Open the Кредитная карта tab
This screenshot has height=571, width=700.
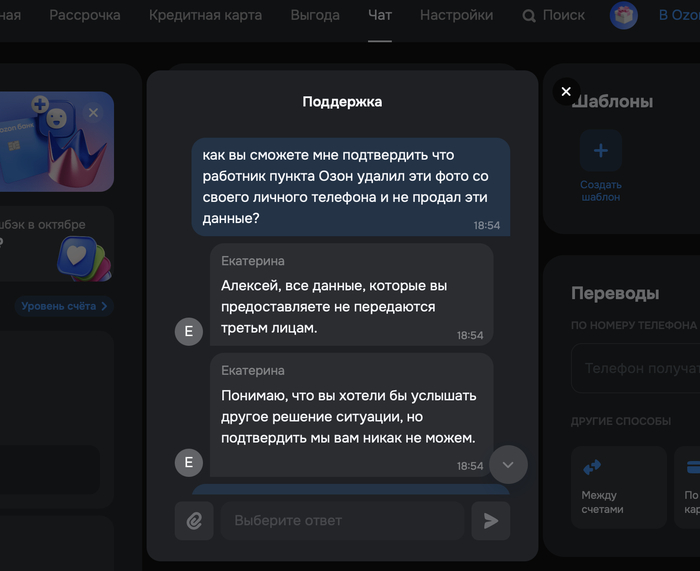coord(205,16)
